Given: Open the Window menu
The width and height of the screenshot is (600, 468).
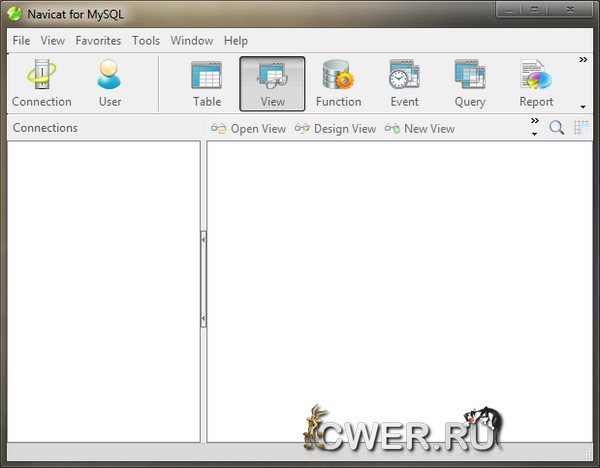Looking at the screenshot, I should [x=192, y=41].
